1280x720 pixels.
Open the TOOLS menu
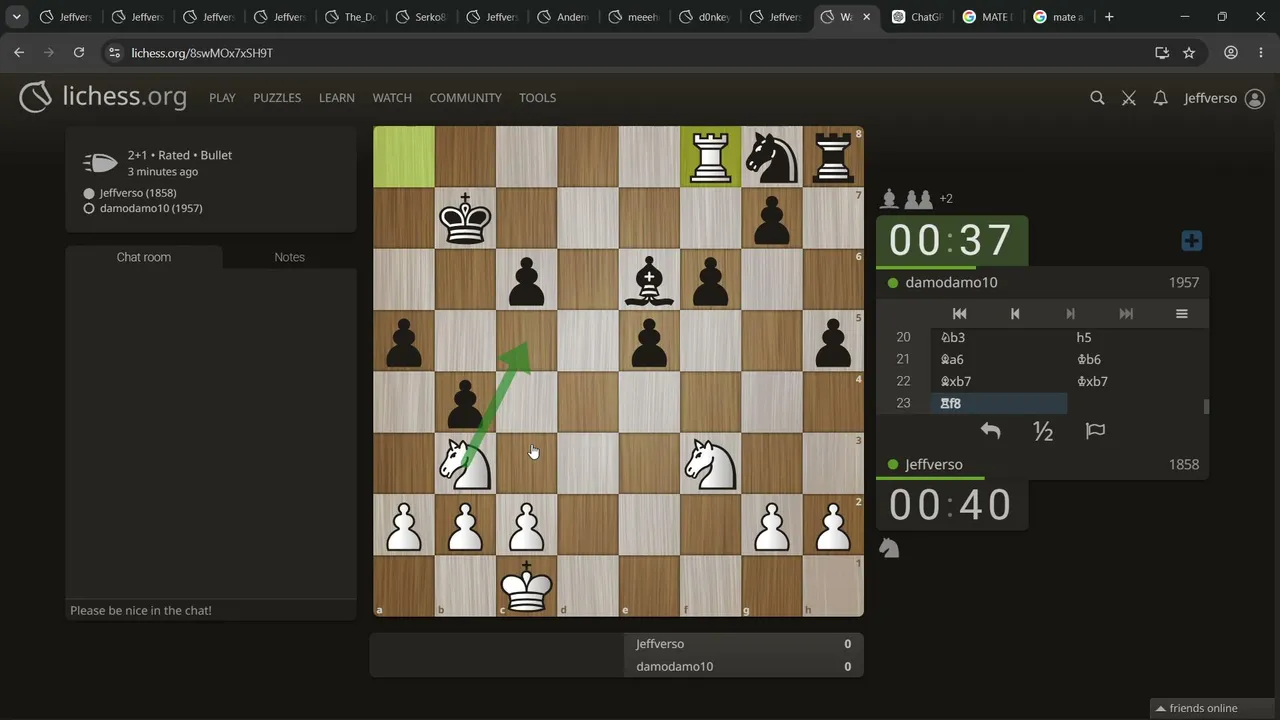[537, 98]
